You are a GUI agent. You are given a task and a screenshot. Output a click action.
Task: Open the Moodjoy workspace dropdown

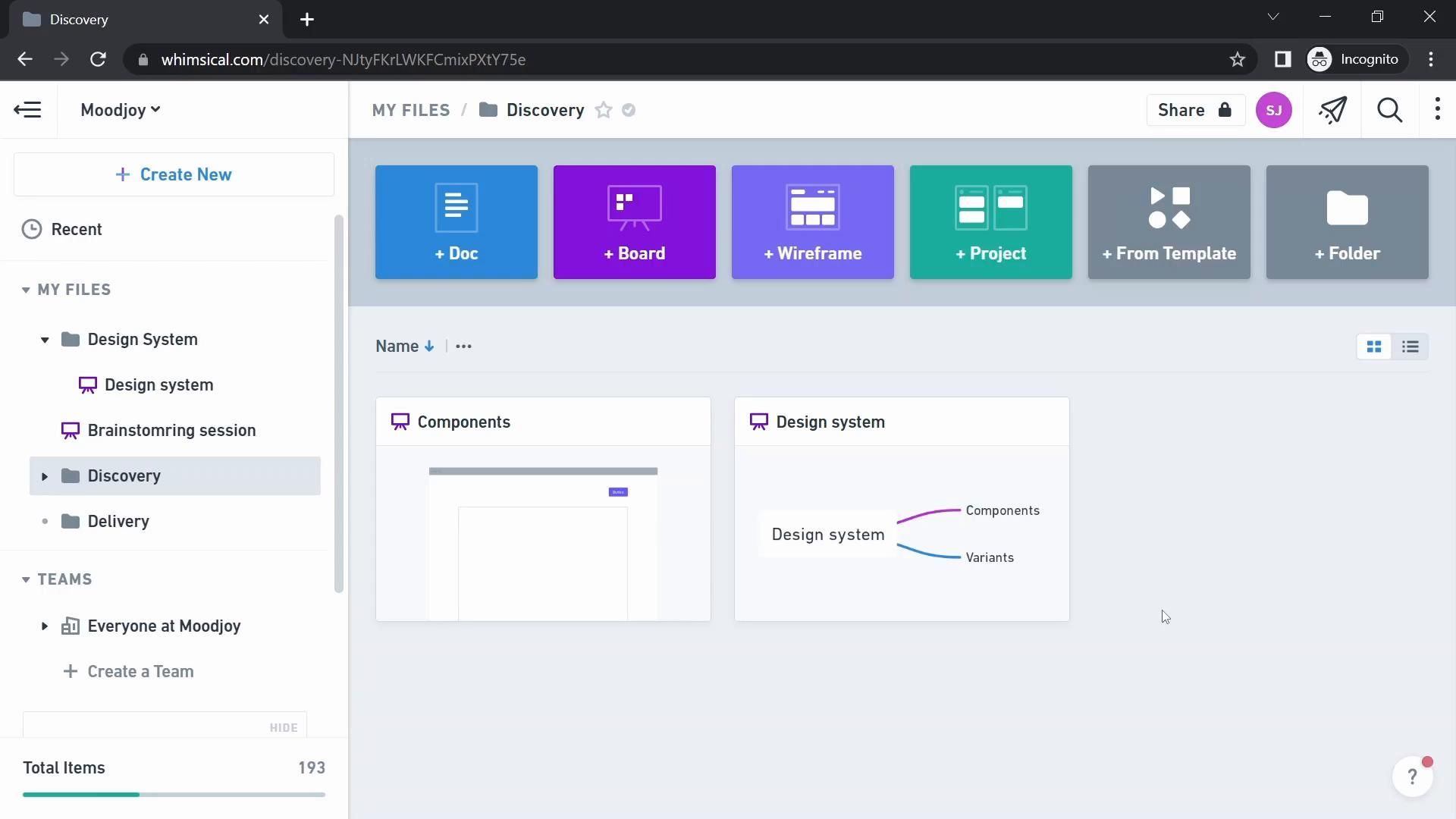tap(120, 110)
